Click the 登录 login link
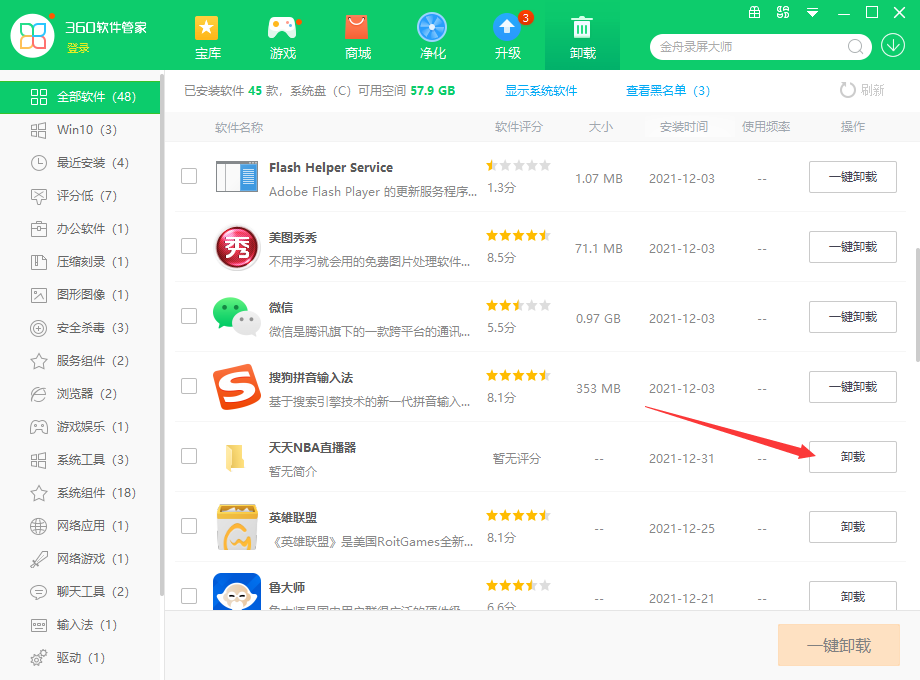This screenshot has height=680, width=920. coord(78,48)
